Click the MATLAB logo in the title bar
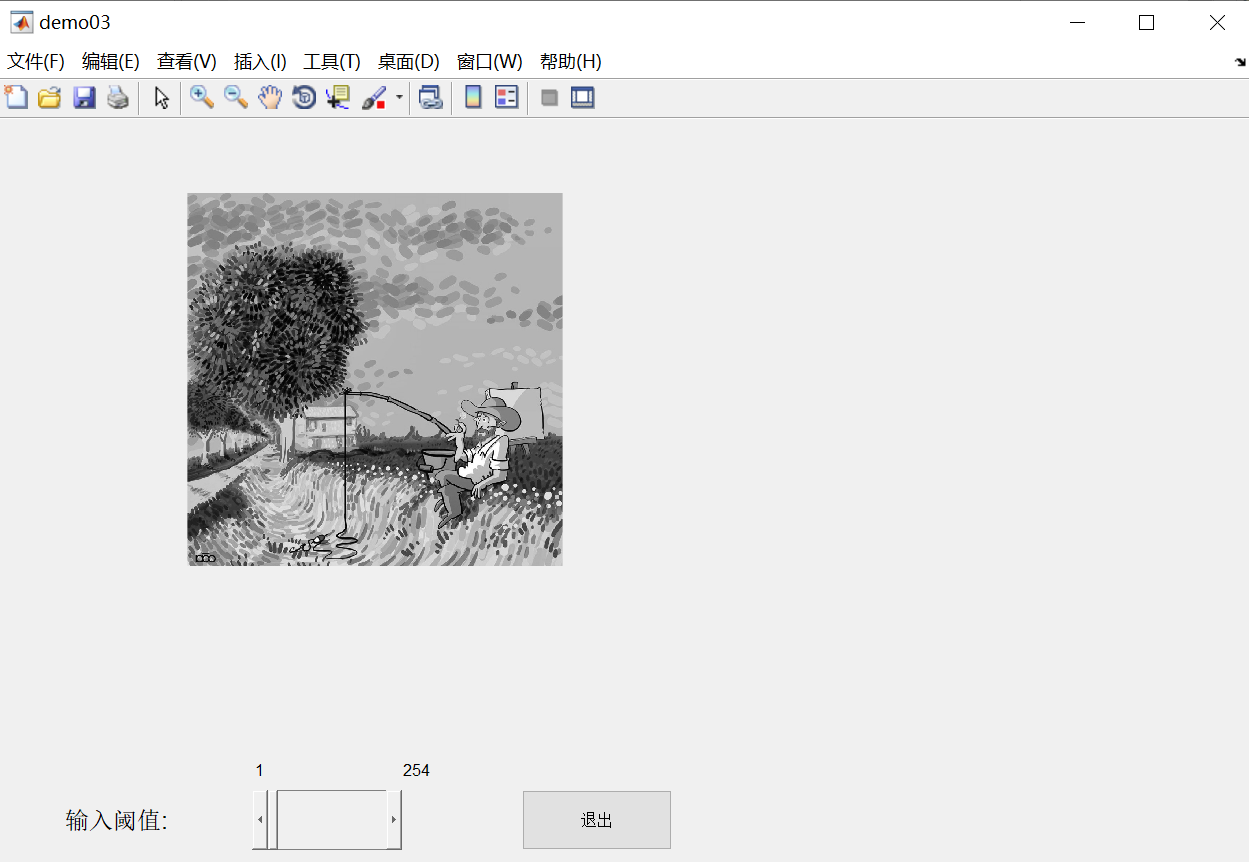Viewport: 1249px width, 862px height. point(21,22)
